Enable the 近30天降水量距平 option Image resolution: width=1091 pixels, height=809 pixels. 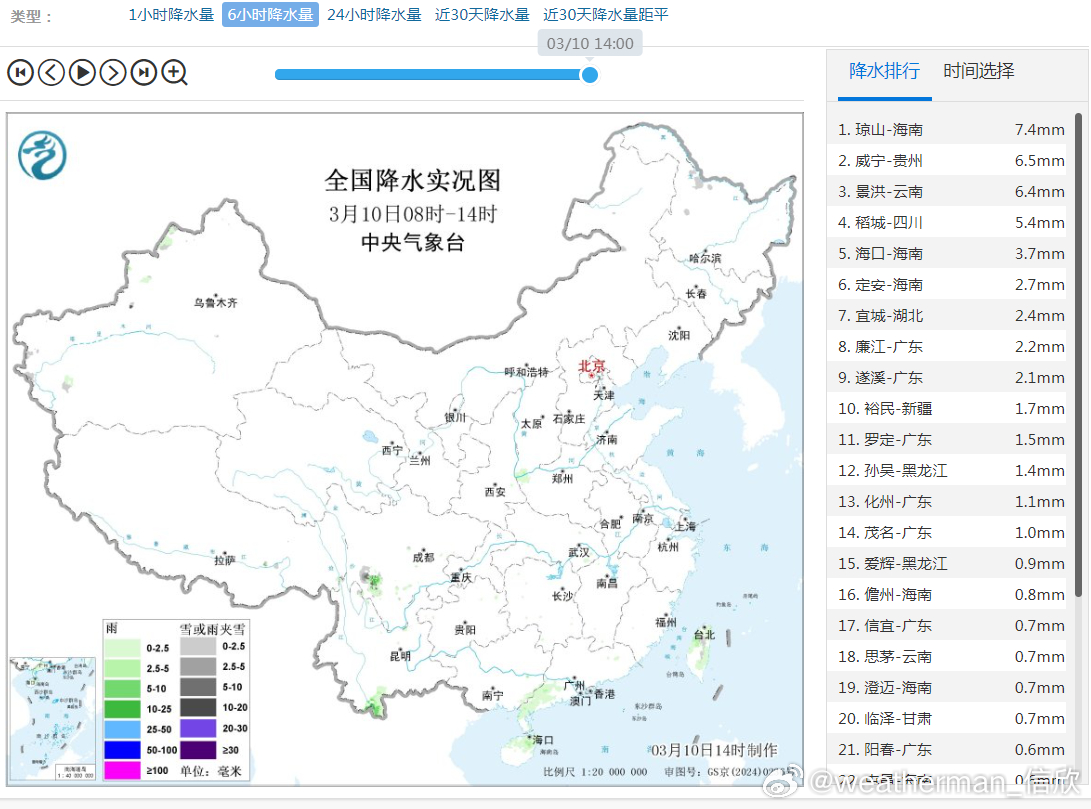click(606, 16)
